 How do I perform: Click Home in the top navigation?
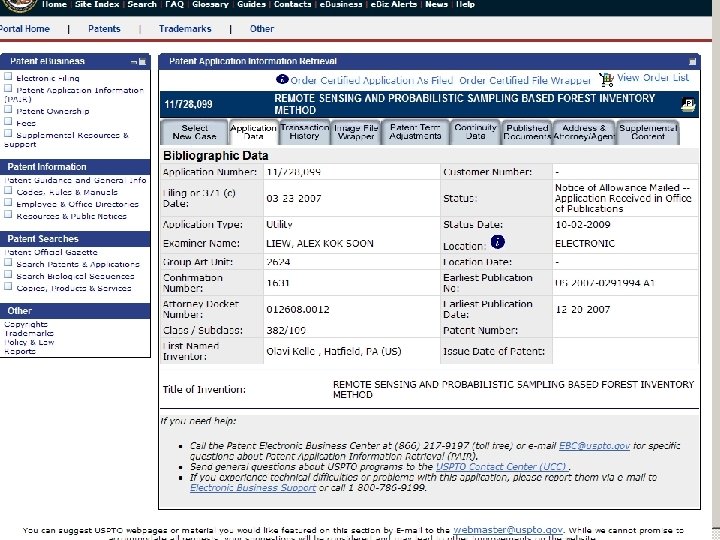pyautogui.click(x=54, y=5)
